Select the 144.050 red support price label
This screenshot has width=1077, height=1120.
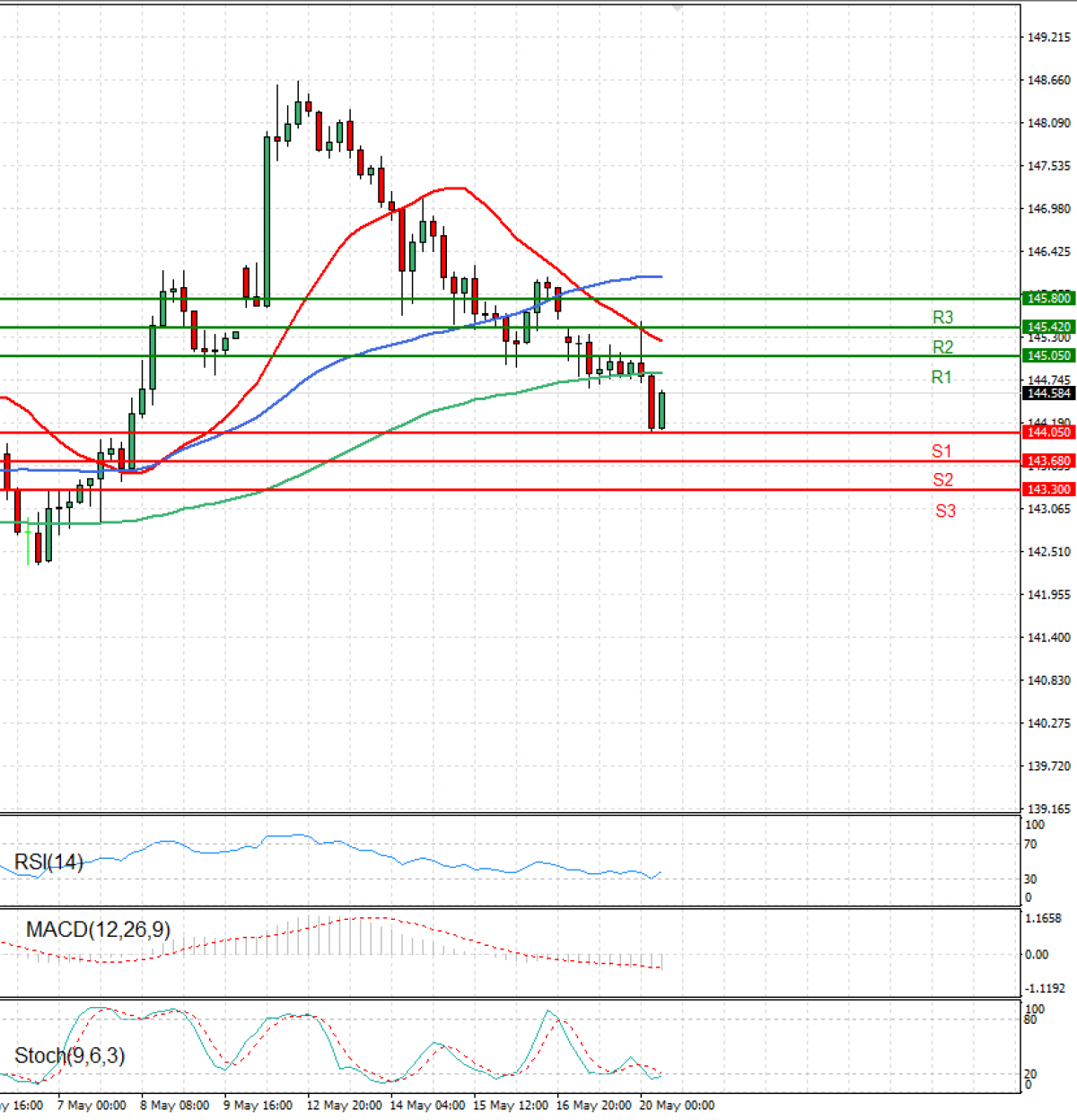(x=1048, y=433)
